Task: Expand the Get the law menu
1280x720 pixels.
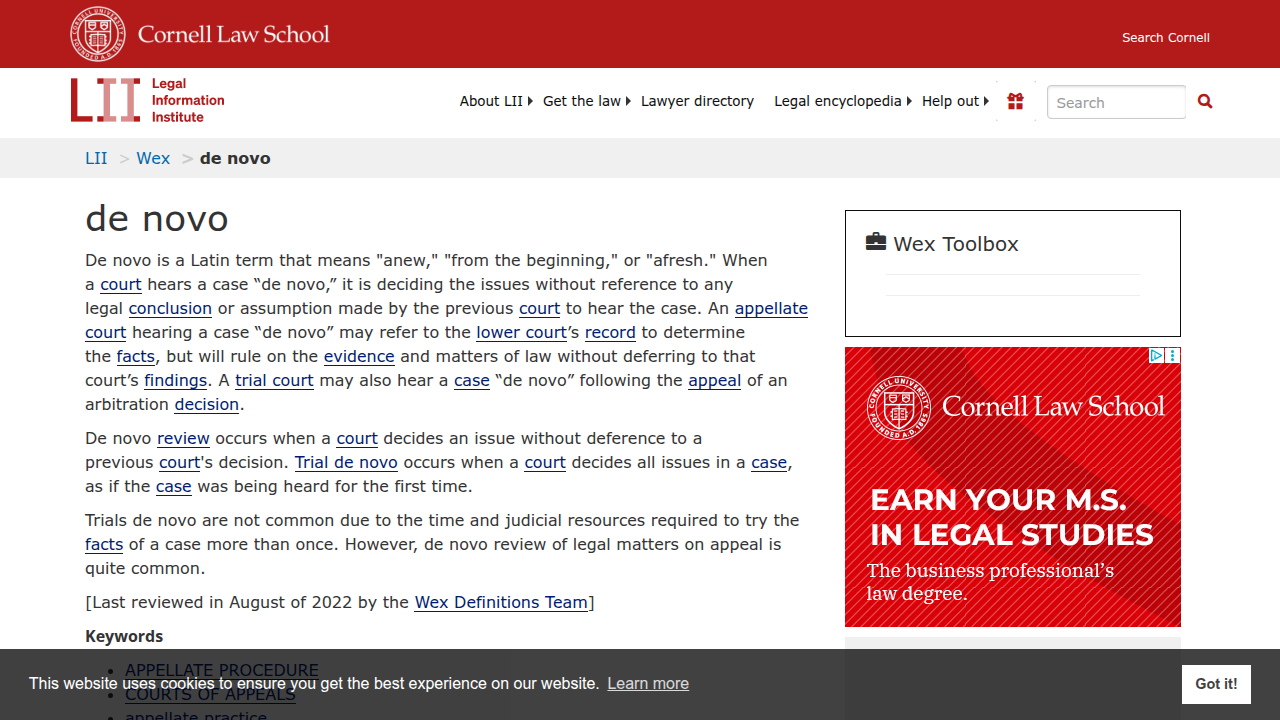Action: (x=587, y=101)
